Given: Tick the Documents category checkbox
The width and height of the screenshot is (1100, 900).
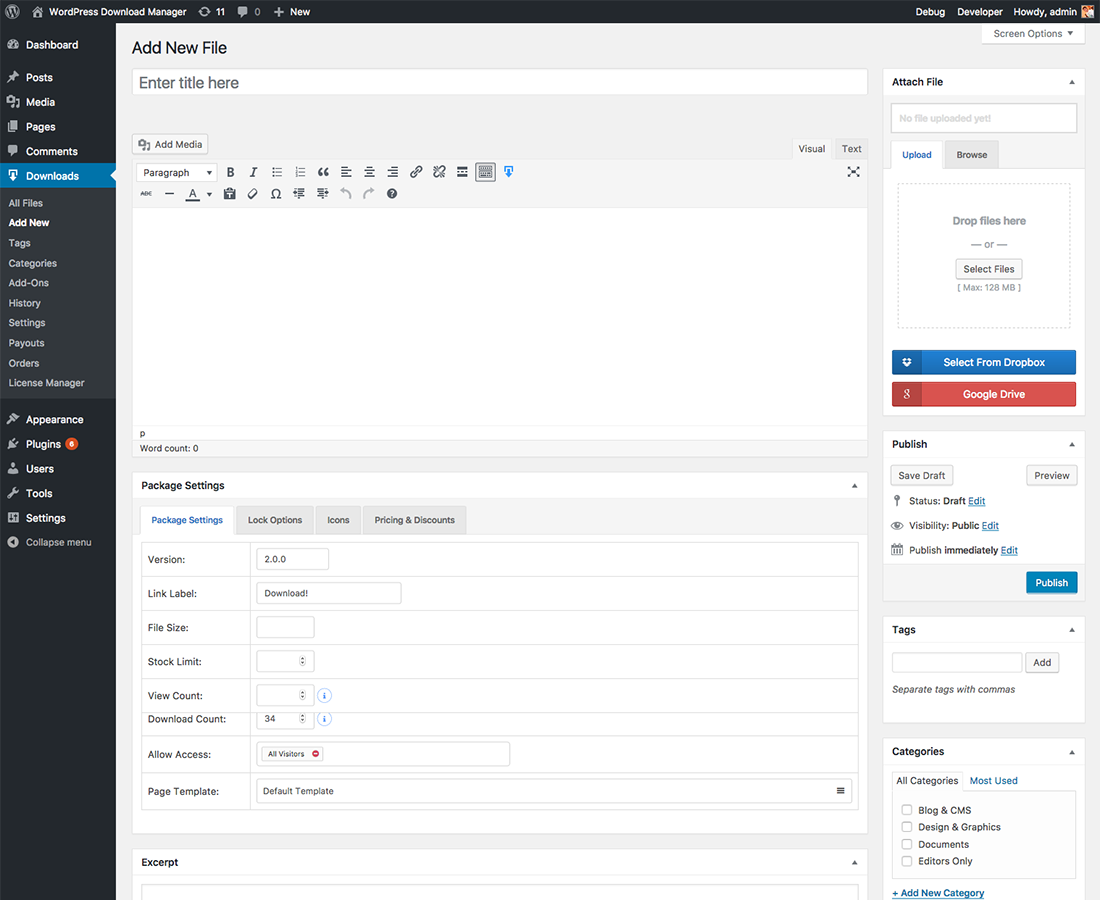Looking at the screenshot, I should 907,844.
